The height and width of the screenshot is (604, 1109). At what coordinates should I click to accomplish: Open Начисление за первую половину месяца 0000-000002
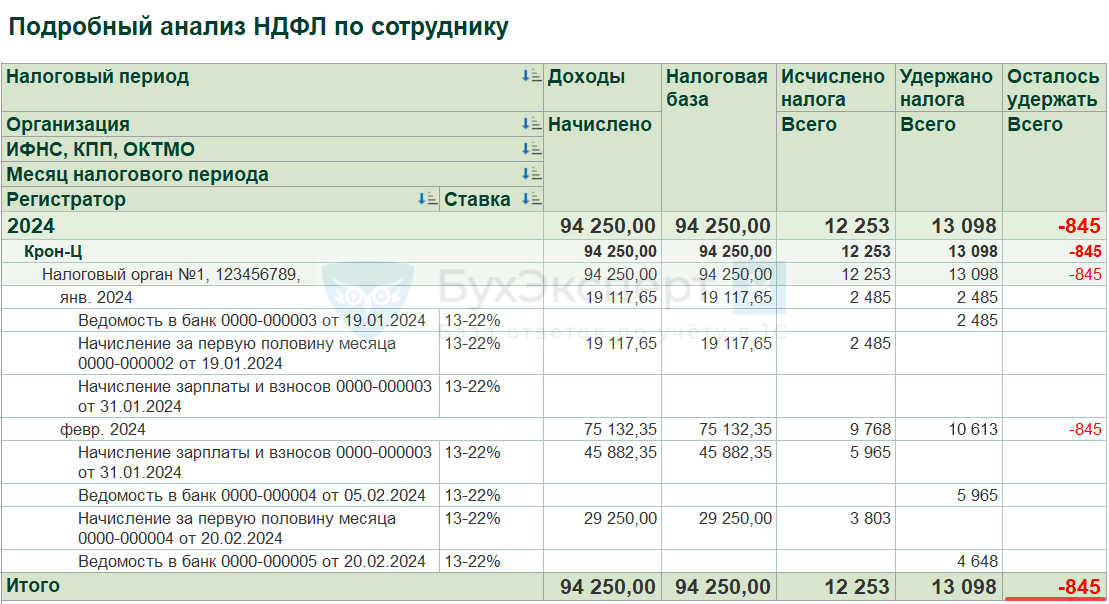237,354
